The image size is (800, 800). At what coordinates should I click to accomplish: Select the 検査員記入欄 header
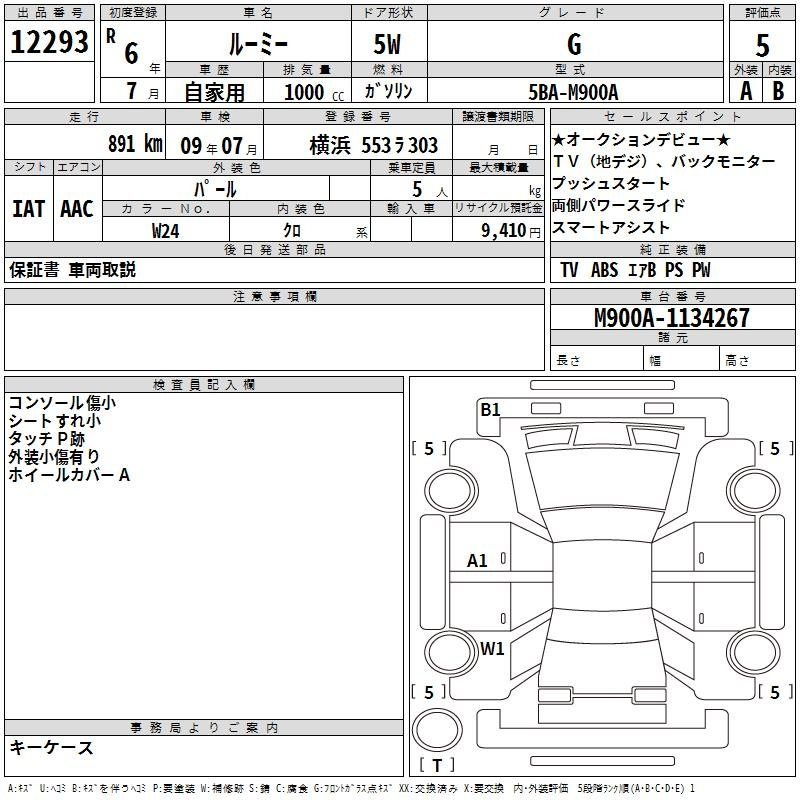click(204, 385)
